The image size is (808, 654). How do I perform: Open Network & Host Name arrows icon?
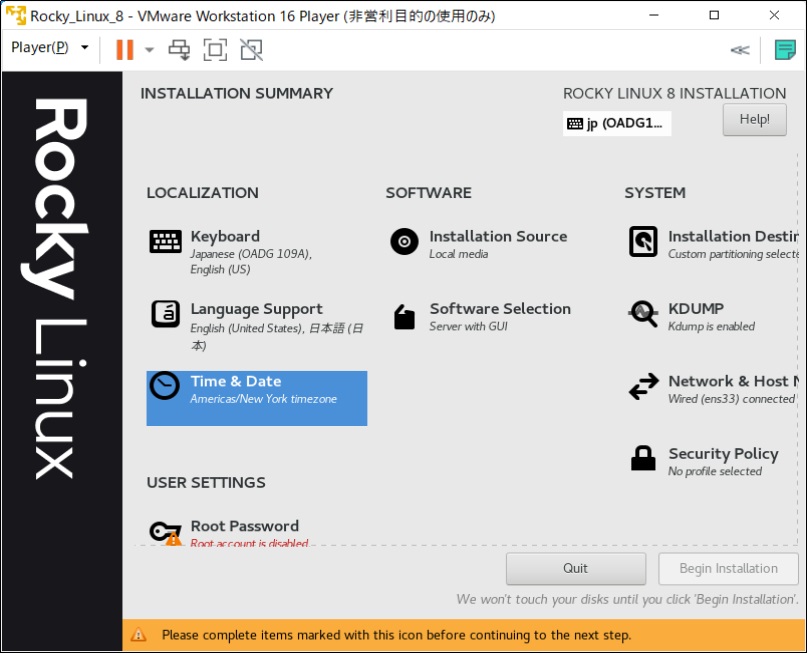click(x=643, y=386)
